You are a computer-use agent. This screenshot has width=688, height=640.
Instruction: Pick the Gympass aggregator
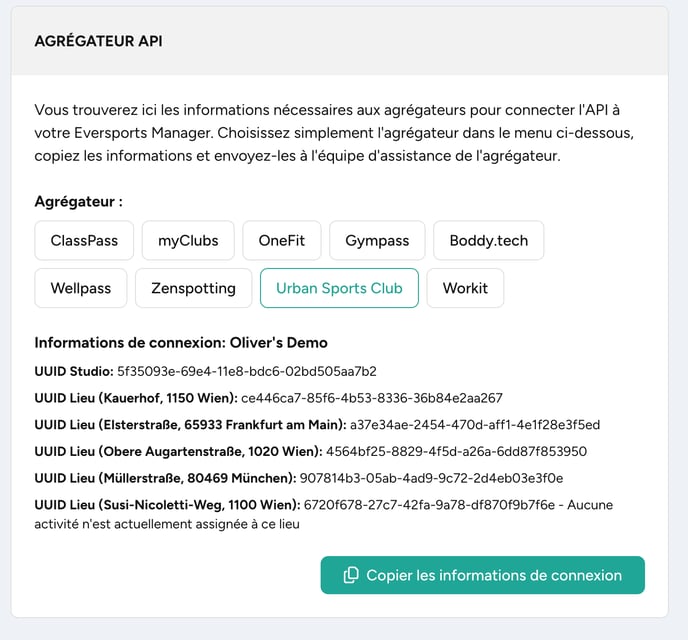(377, 240)
